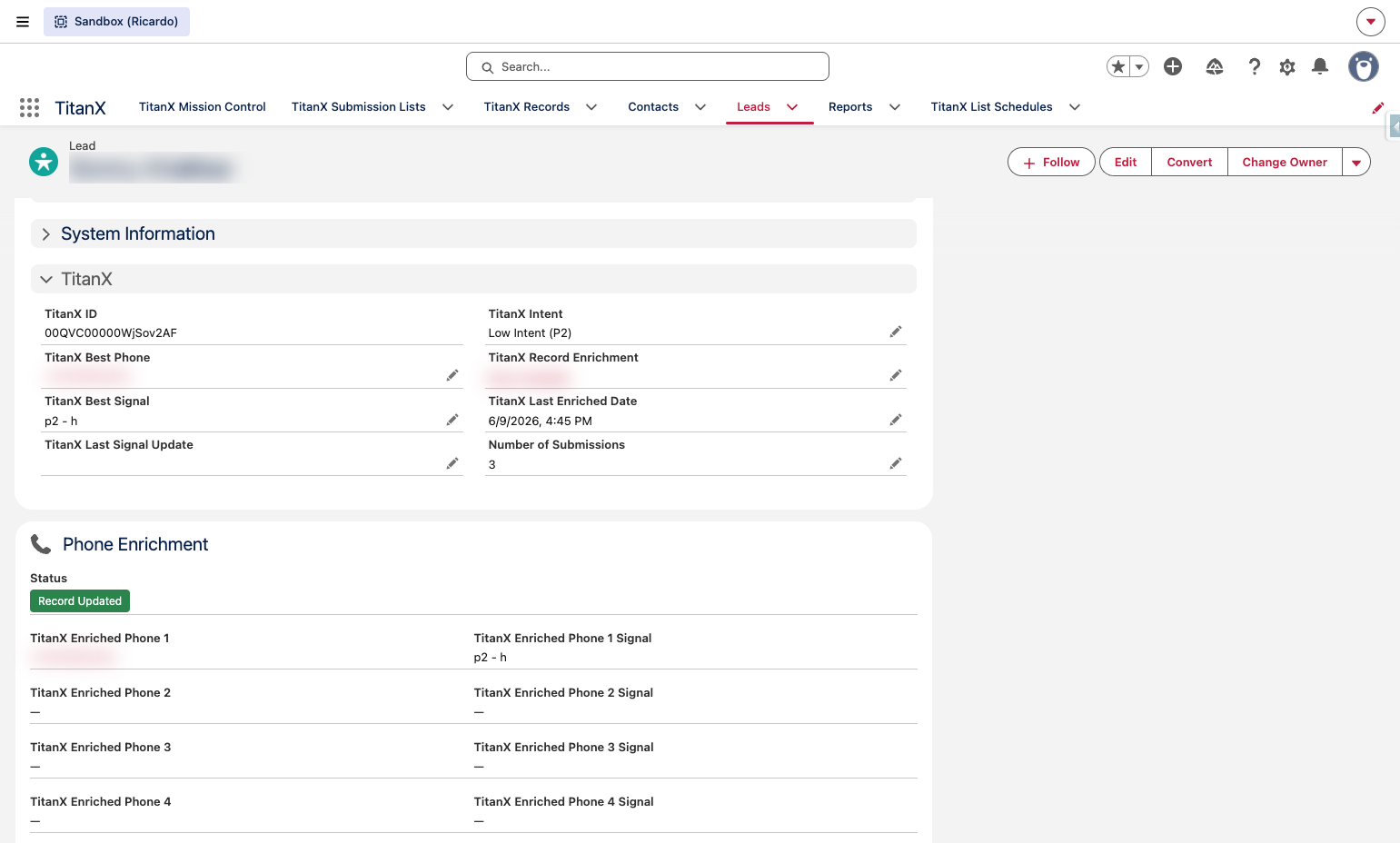1400x843 pixels.
Task: Collapse the TitanX section
Action: coord(473,279)
